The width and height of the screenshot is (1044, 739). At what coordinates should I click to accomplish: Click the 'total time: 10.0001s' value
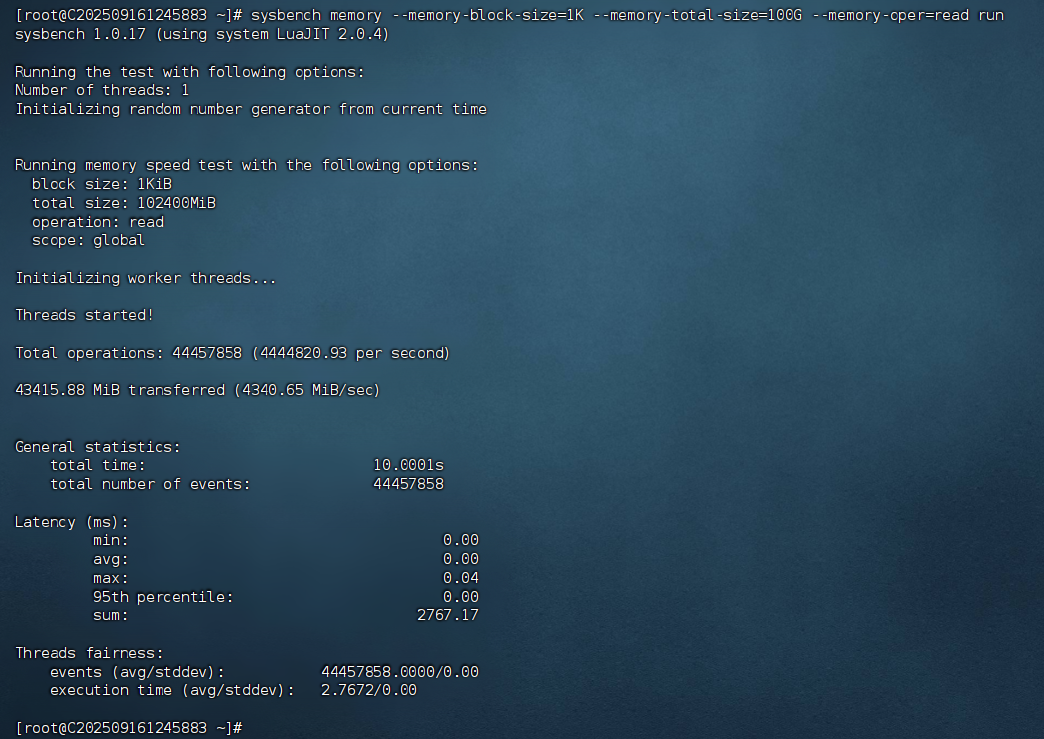point(410,464)
